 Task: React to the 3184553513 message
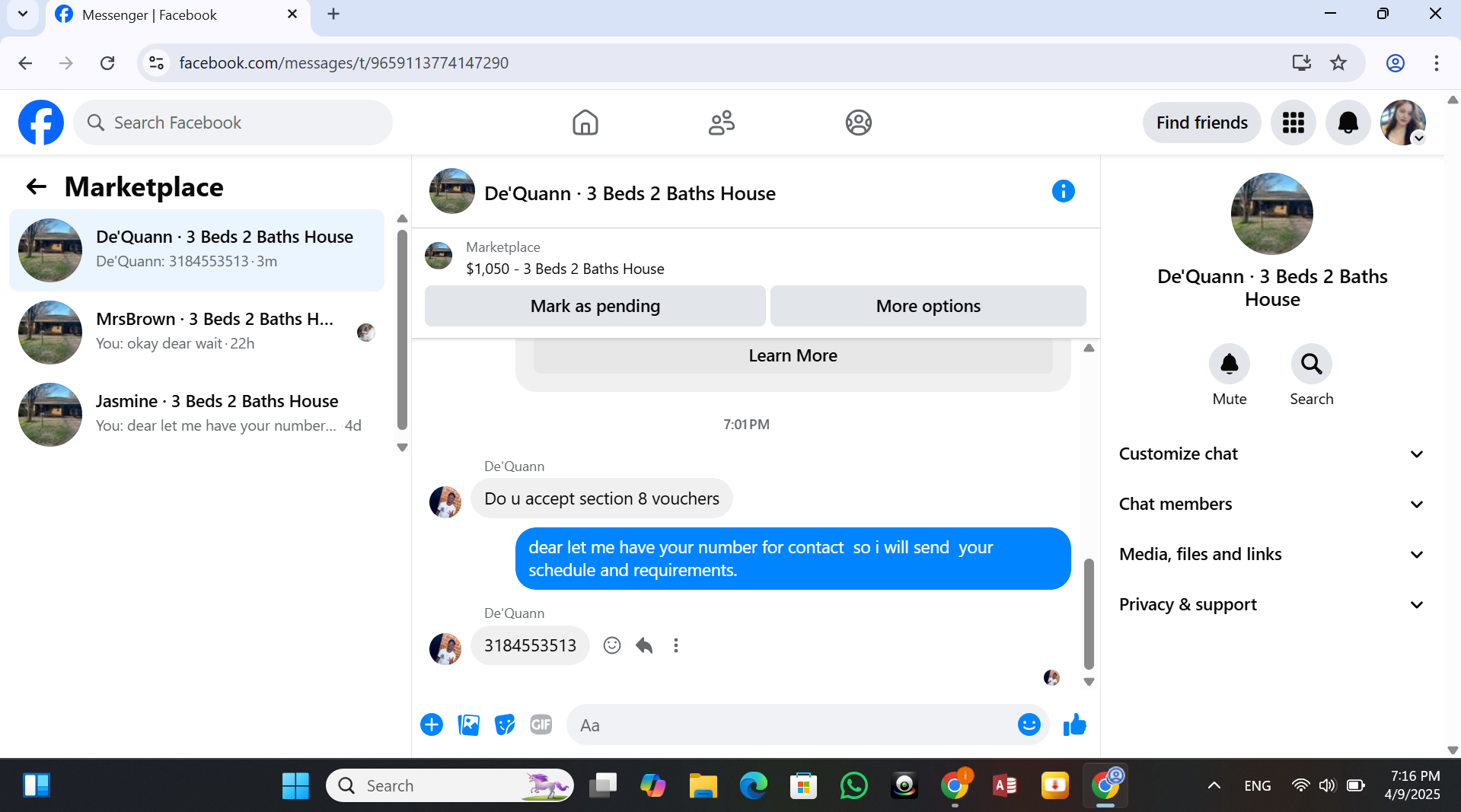pyautogui.click(x=611, y=645)
